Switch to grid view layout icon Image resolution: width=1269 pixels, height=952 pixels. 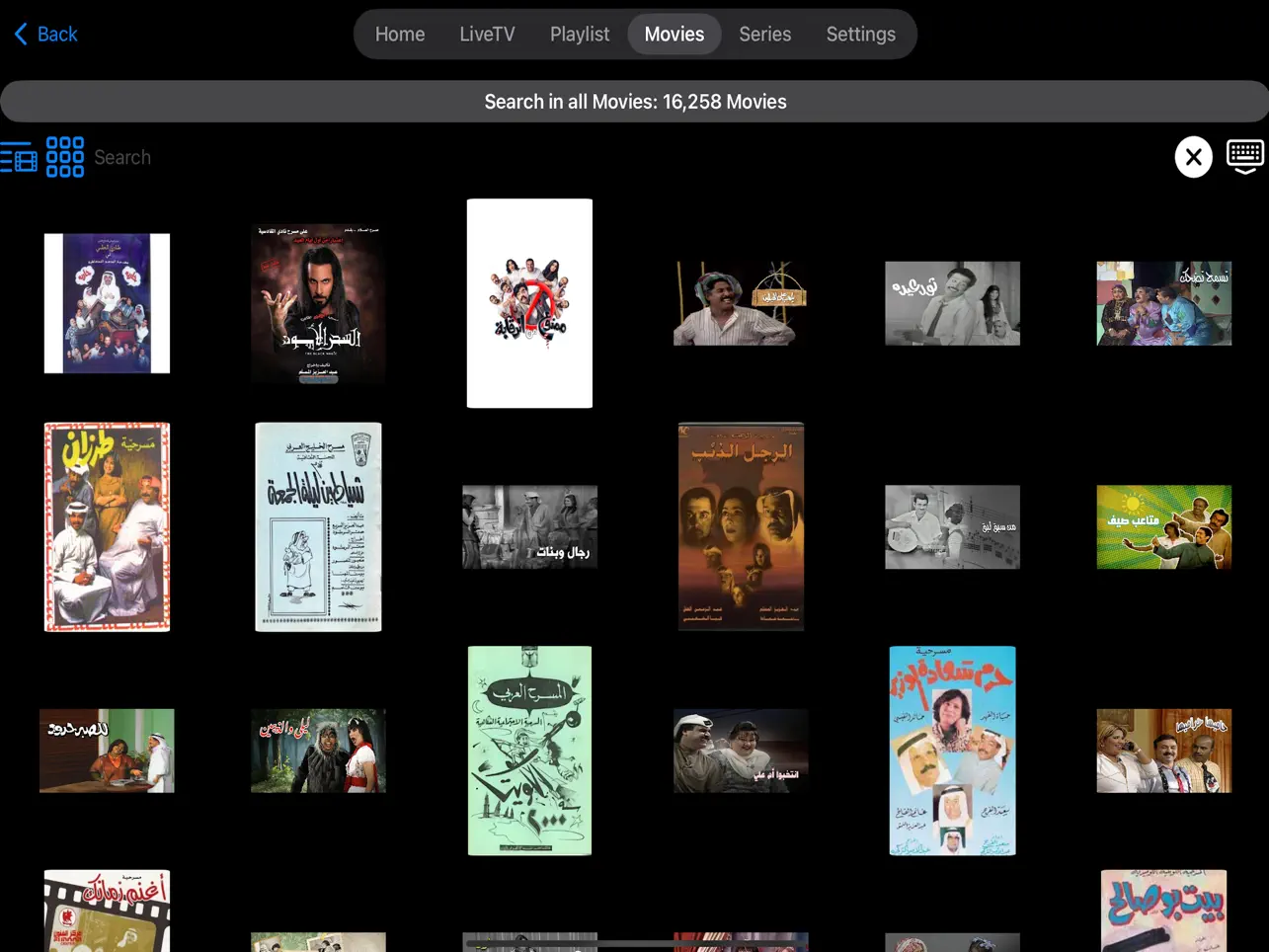[65, 157]
